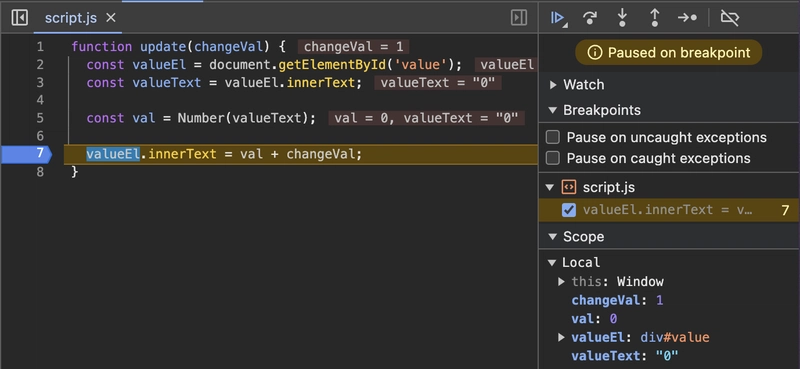
Task: Step out of current function
Action: 655,18
